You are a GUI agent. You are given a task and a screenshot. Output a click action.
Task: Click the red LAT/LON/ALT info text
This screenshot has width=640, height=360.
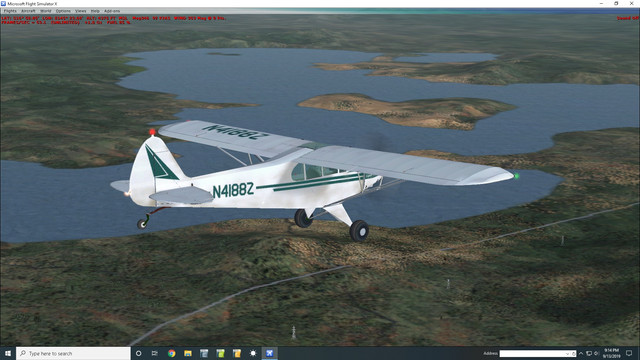point(113,18)
